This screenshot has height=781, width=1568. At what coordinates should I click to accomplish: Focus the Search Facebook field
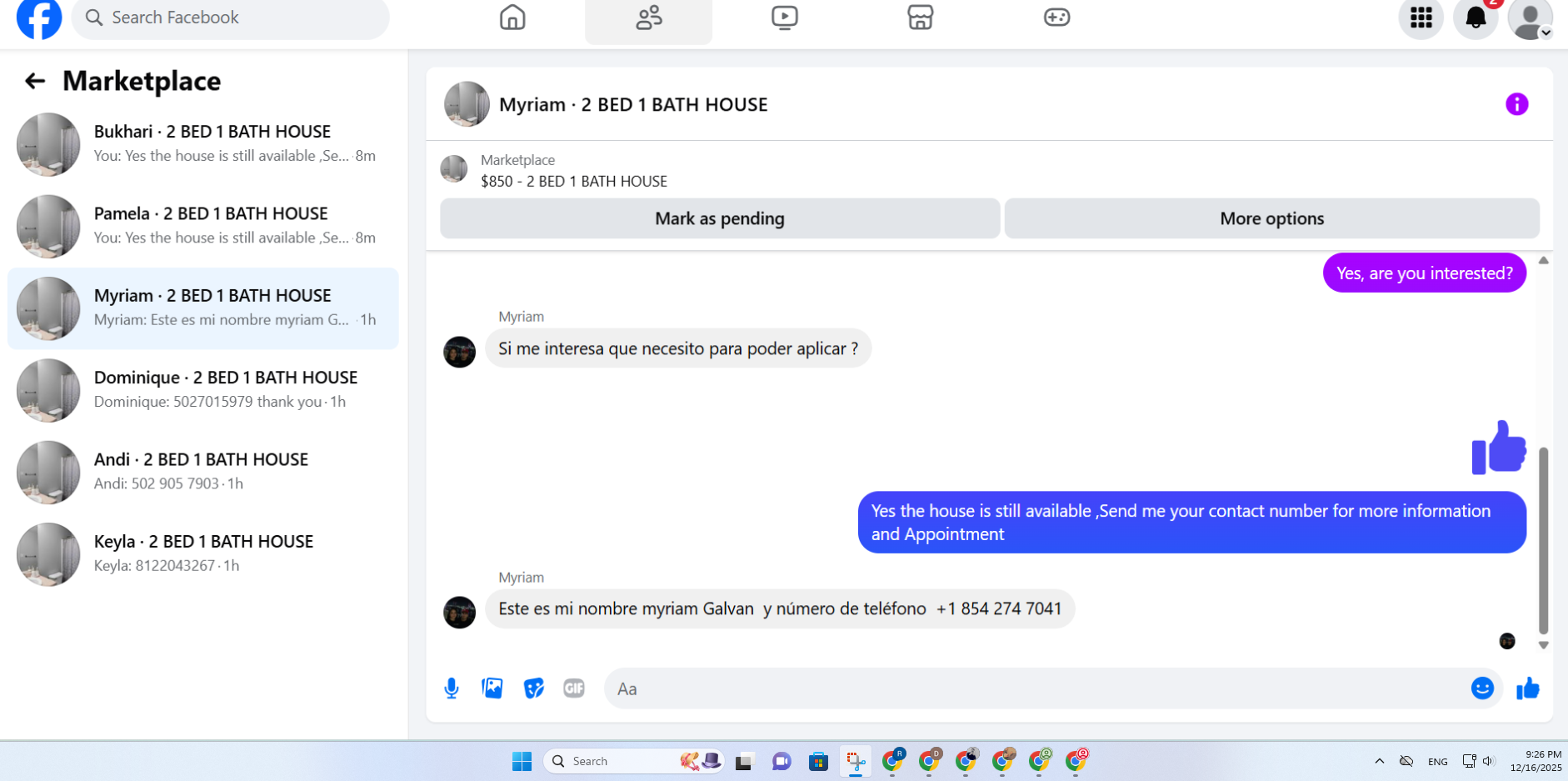click(x=230, y=18)
